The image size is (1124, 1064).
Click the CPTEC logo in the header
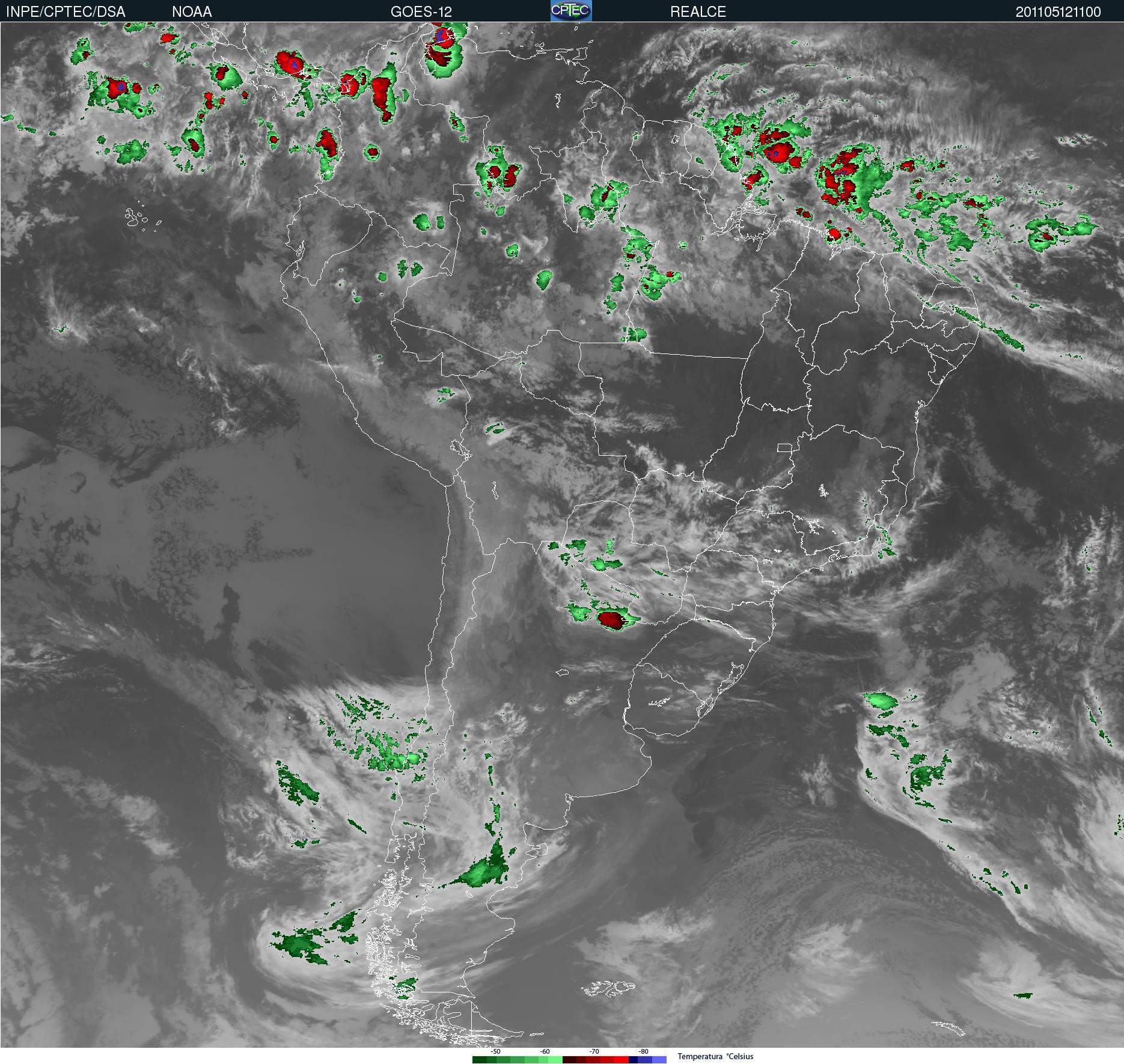pyautogui.click(x=571, y=11)
